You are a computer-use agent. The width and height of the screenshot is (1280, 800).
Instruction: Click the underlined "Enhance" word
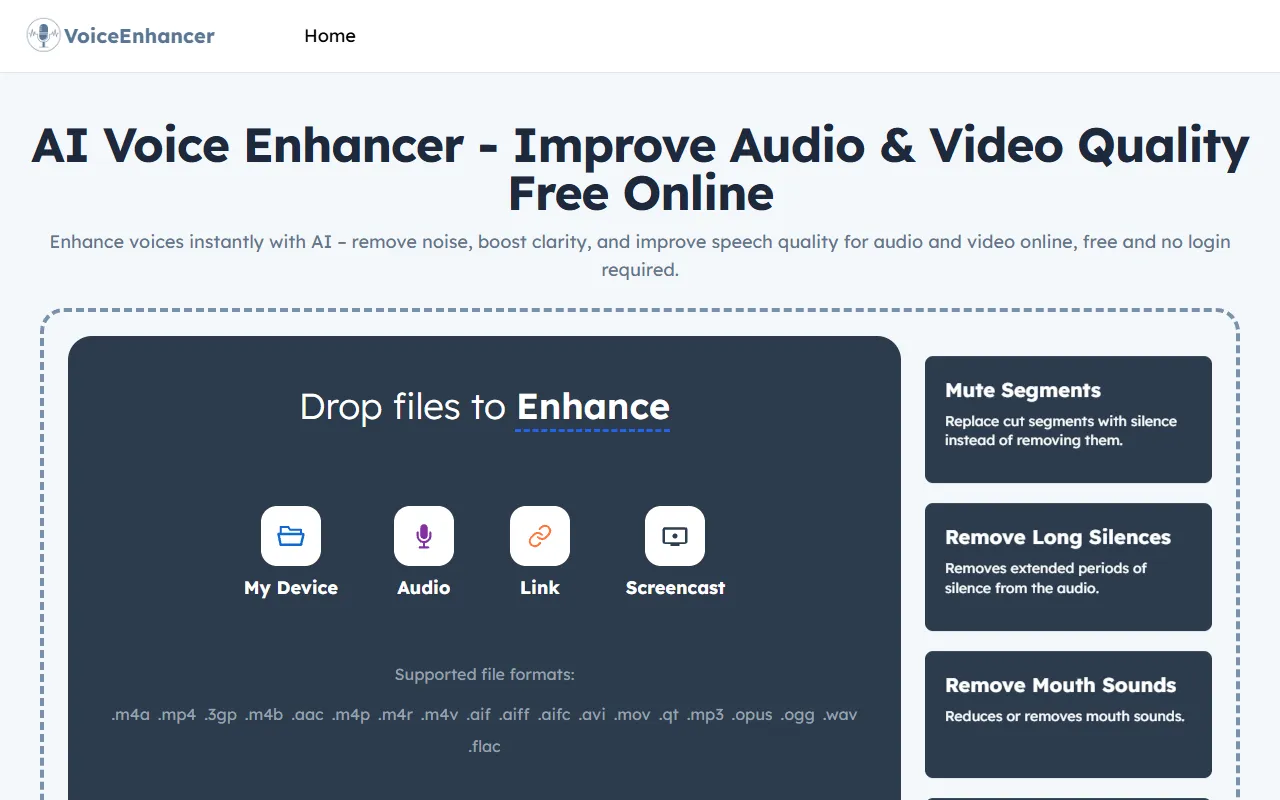[x=593, y=407]
